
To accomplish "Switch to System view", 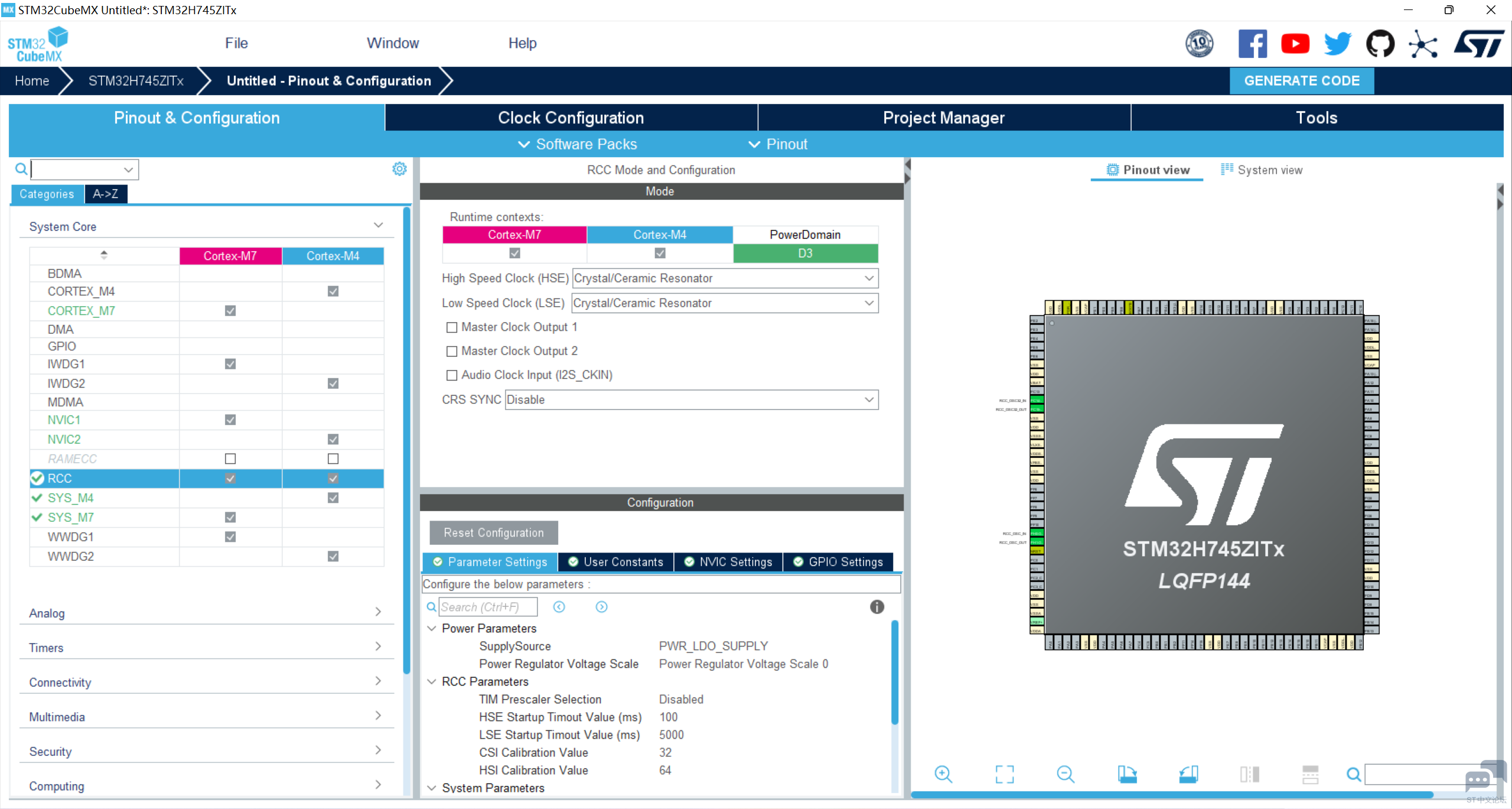I will (x=1262, y=170).
